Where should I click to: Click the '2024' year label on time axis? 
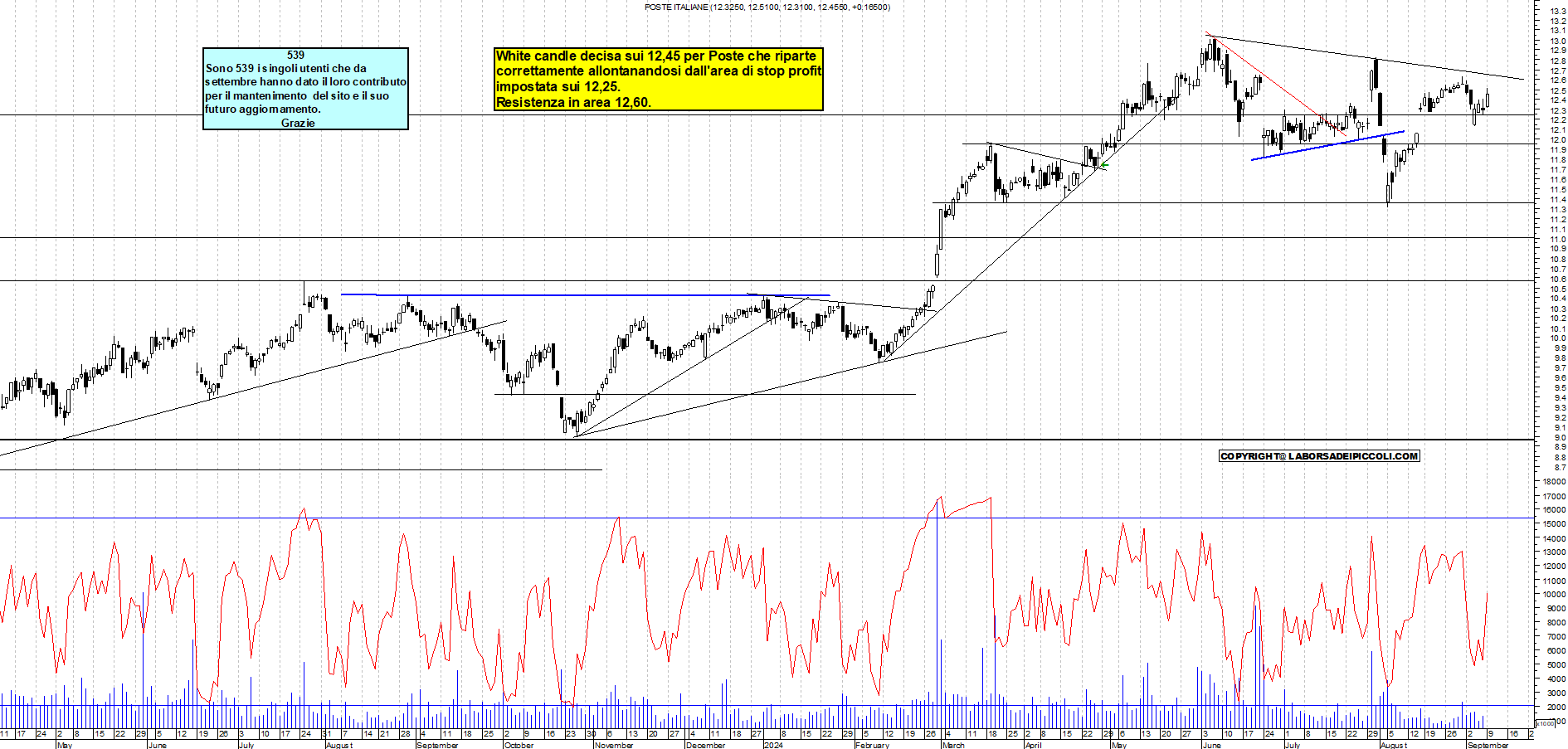(773, 745)
